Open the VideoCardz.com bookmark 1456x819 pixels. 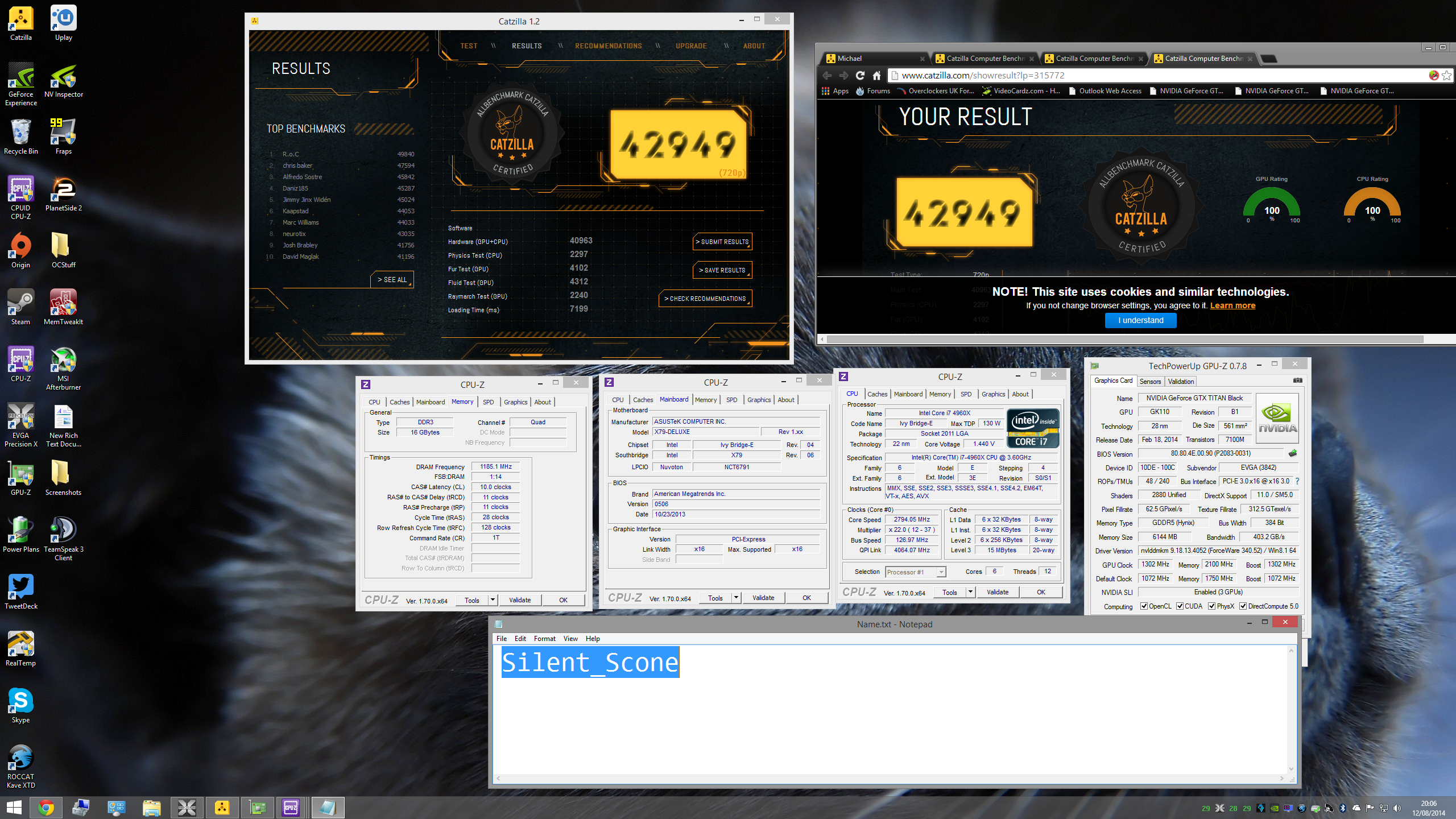1021,91
